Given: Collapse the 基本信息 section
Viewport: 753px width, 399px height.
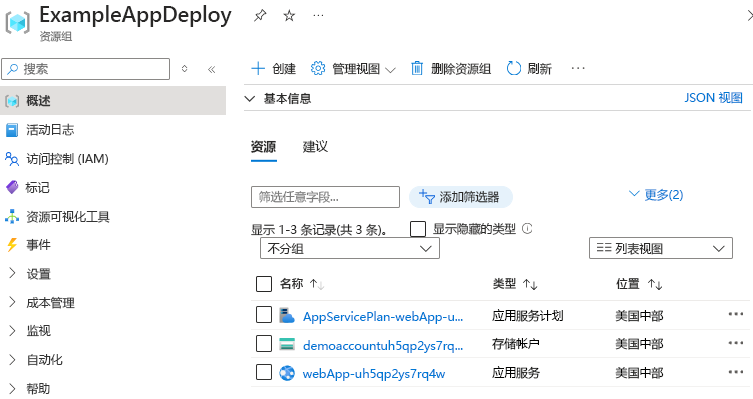Looking at the screenshot, I should [249, 99].
